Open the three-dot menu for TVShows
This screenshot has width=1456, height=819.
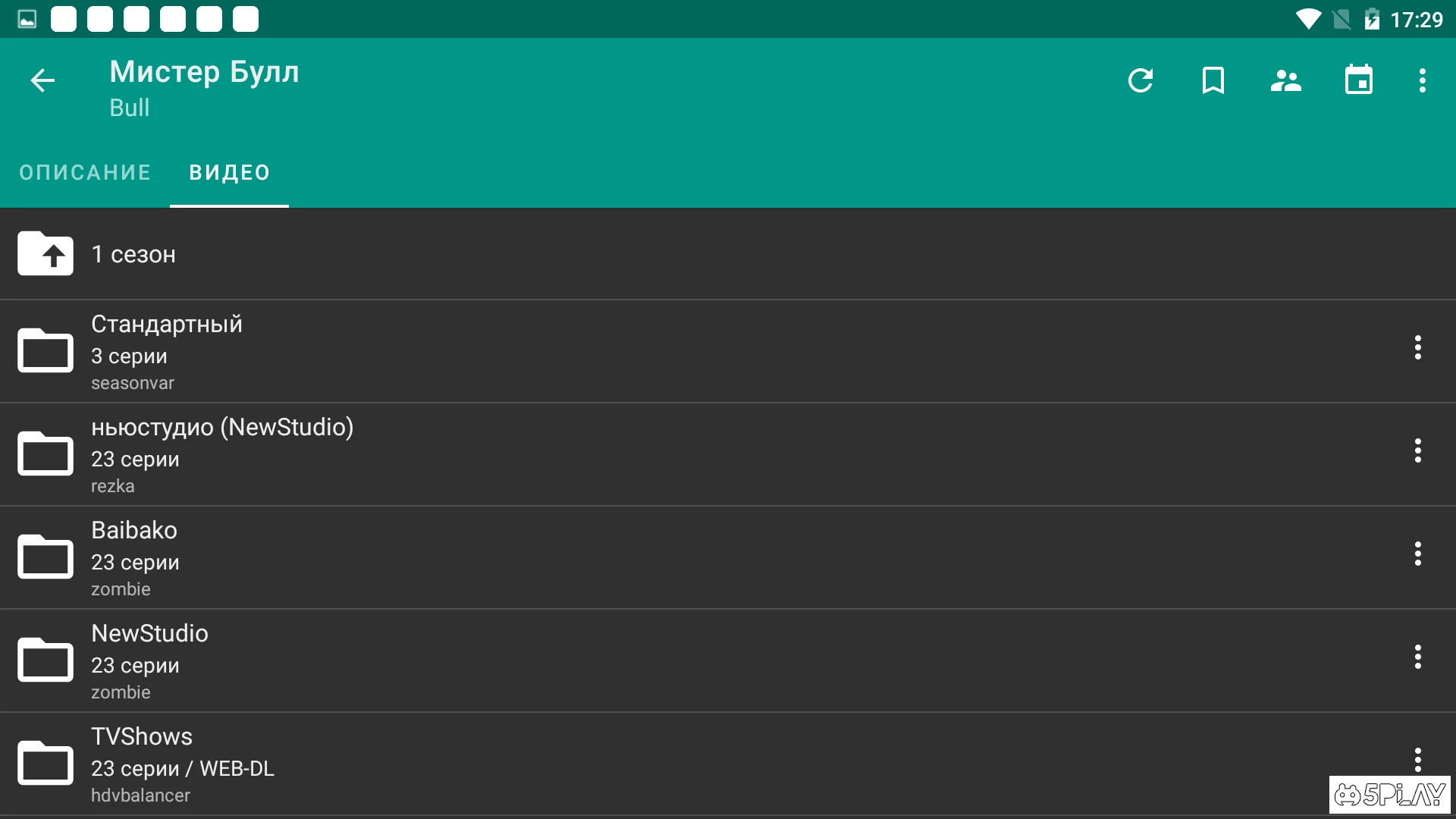[1417, 759]
